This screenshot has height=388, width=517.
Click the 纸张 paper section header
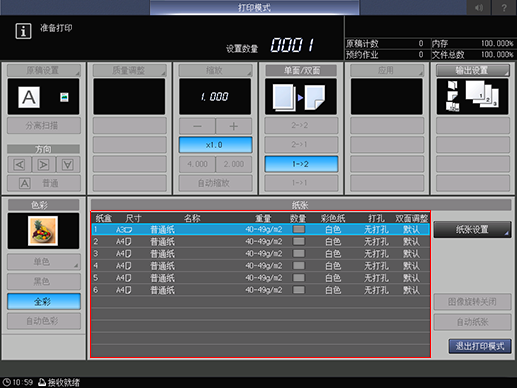[x=300, y=205]
